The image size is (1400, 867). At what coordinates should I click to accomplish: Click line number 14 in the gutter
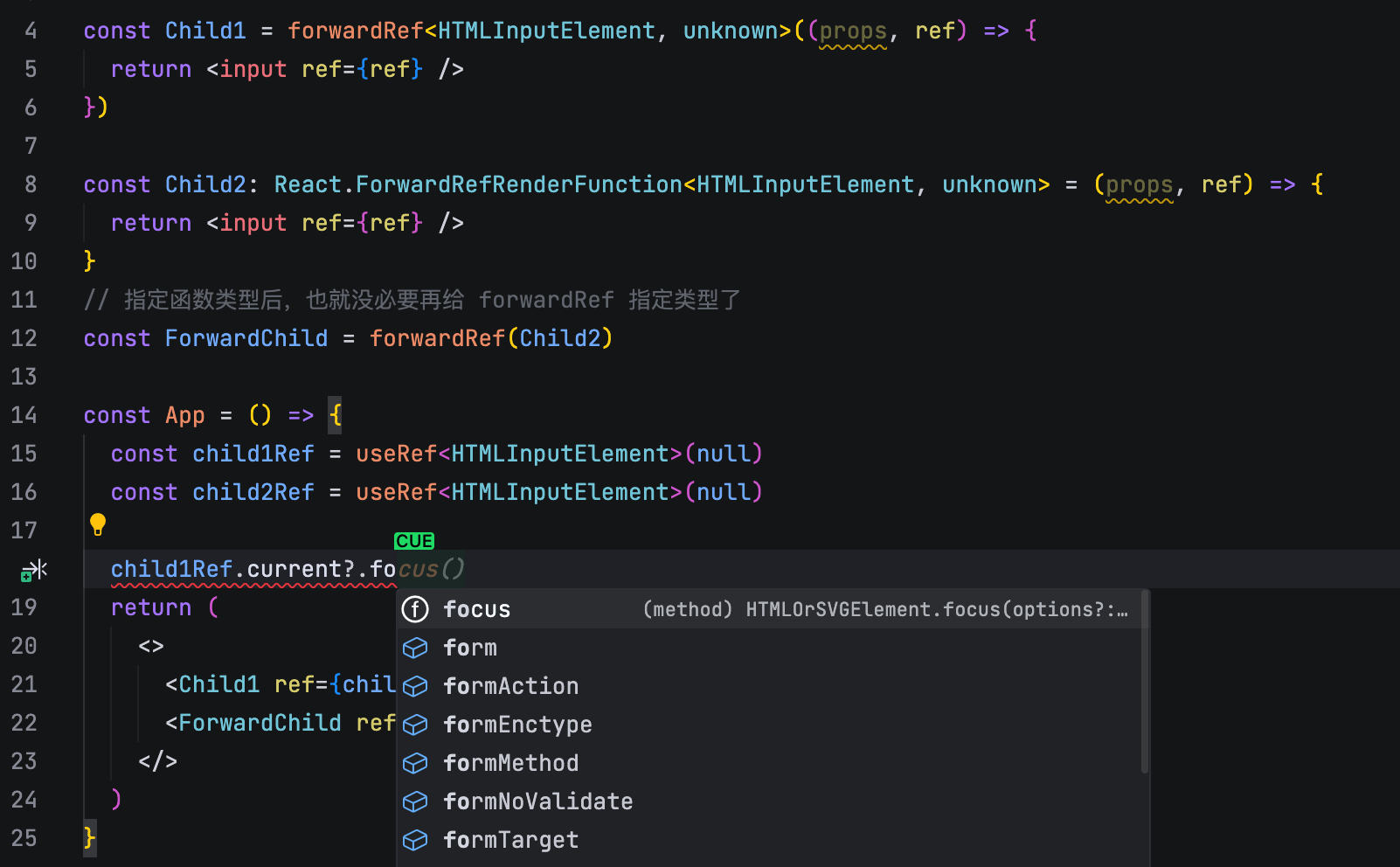tap(24, 415)
